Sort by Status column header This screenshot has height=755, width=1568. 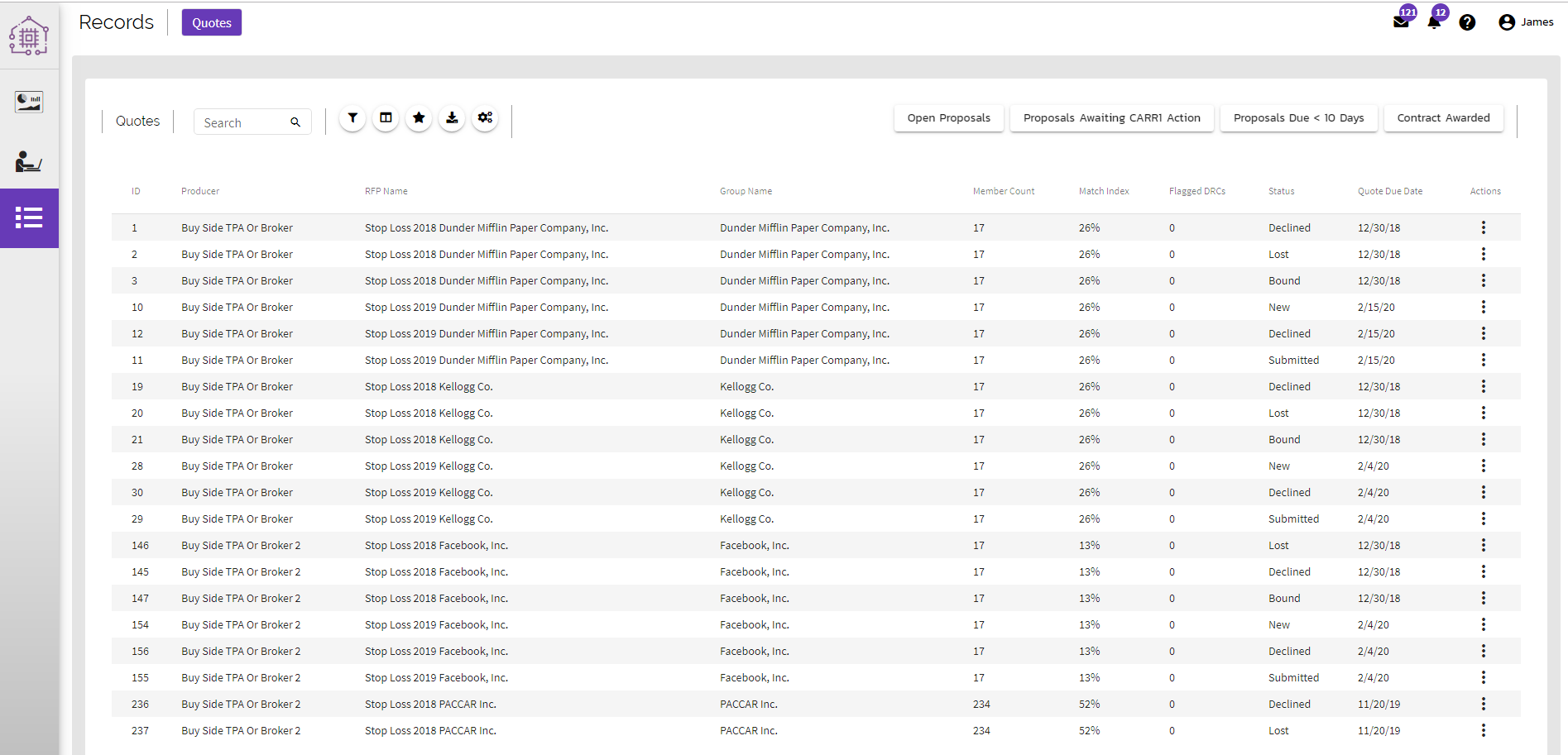[x=1282, y=191]
